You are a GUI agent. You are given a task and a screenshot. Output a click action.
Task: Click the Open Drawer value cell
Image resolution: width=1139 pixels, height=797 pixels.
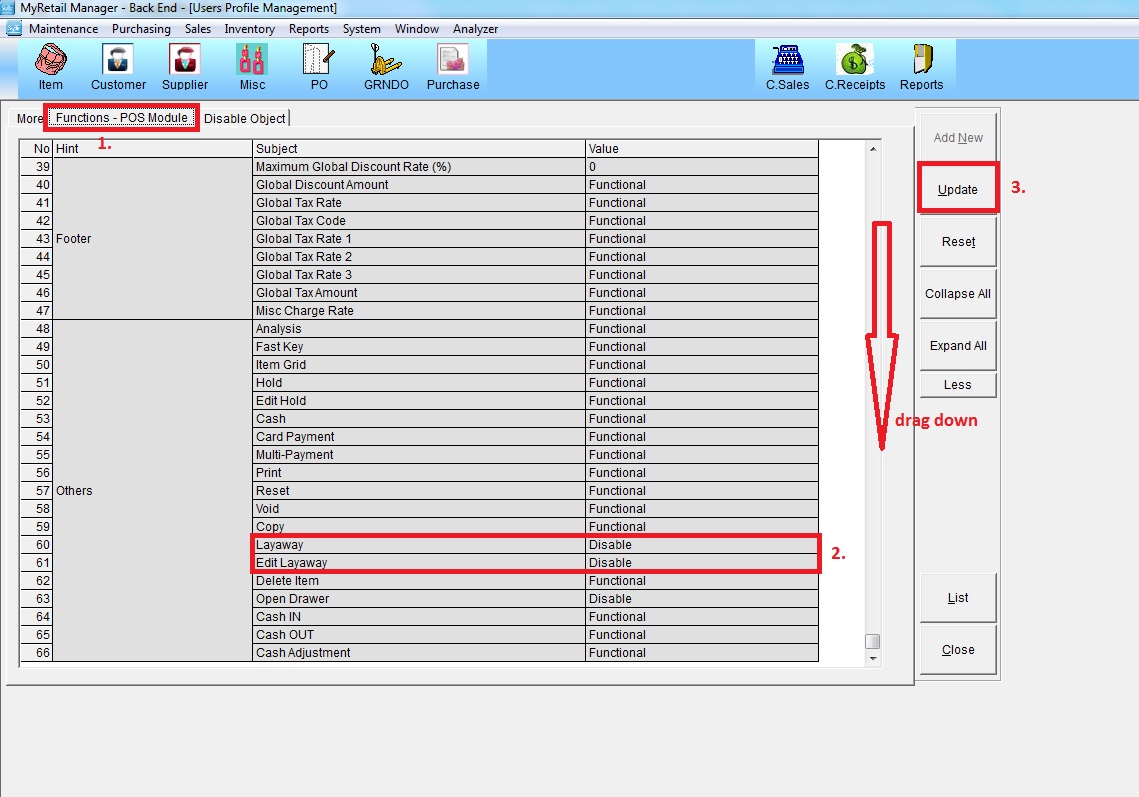[x=701, y=599]
